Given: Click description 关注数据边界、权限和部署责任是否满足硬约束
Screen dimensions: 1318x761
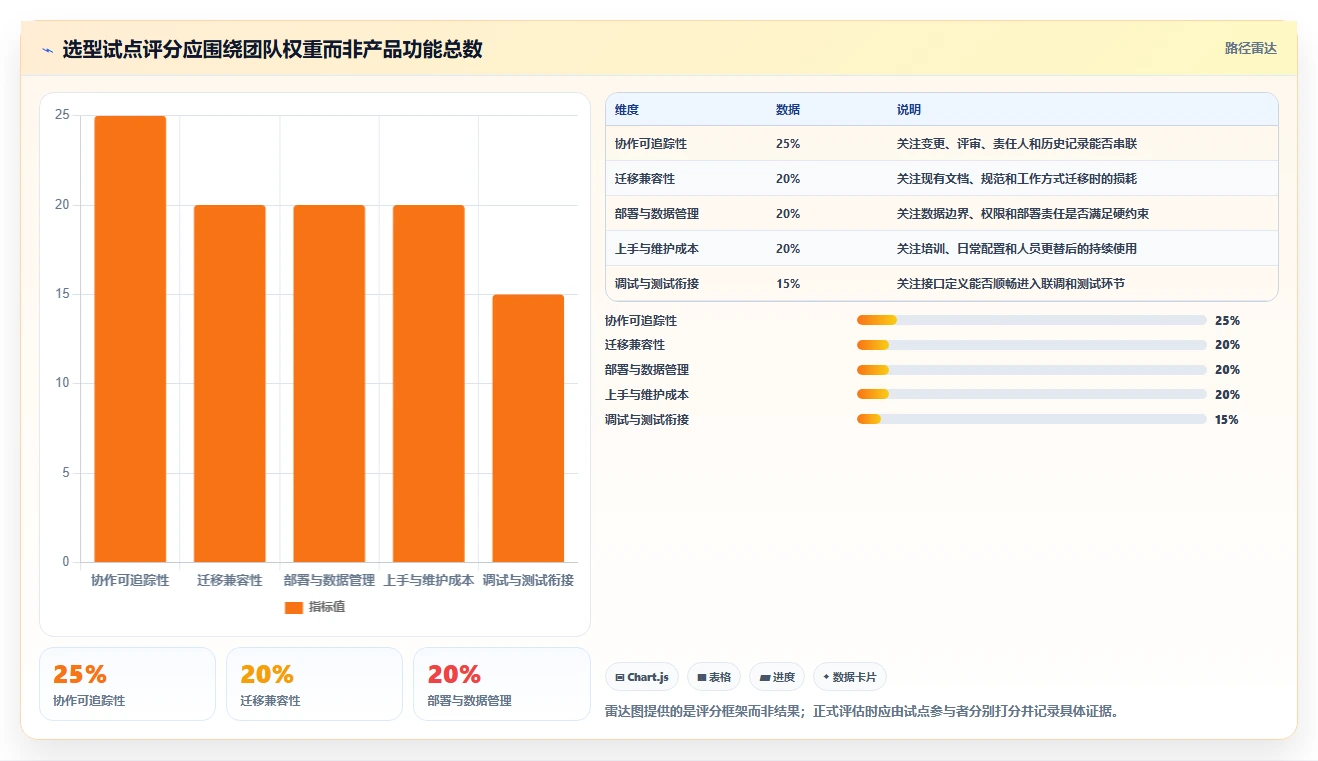Looking at the screenshot, I should tap(1023, 214).
